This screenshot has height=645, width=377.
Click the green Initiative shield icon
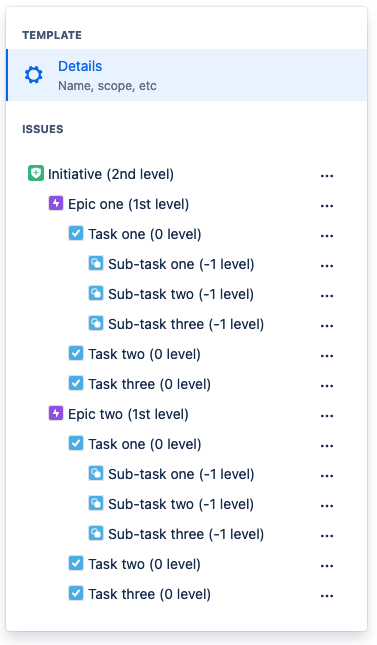pyautogui.click(x=36, y=173)
